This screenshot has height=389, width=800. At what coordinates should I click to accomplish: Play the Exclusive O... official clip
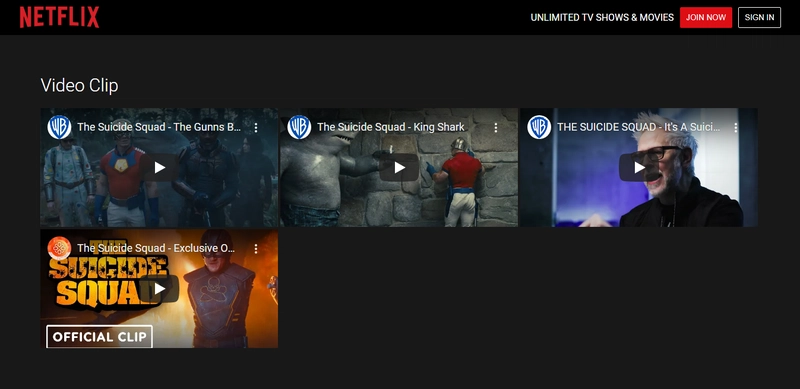click(x=160, y=289)
